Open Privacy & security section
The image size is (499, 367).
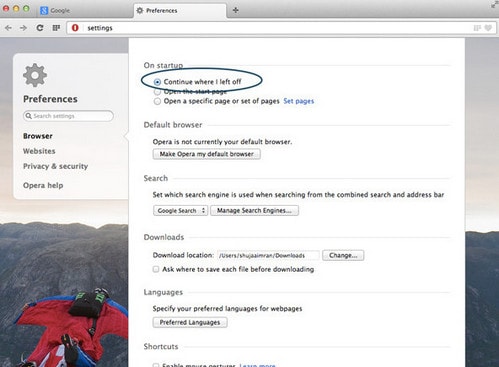coord(55,166)
